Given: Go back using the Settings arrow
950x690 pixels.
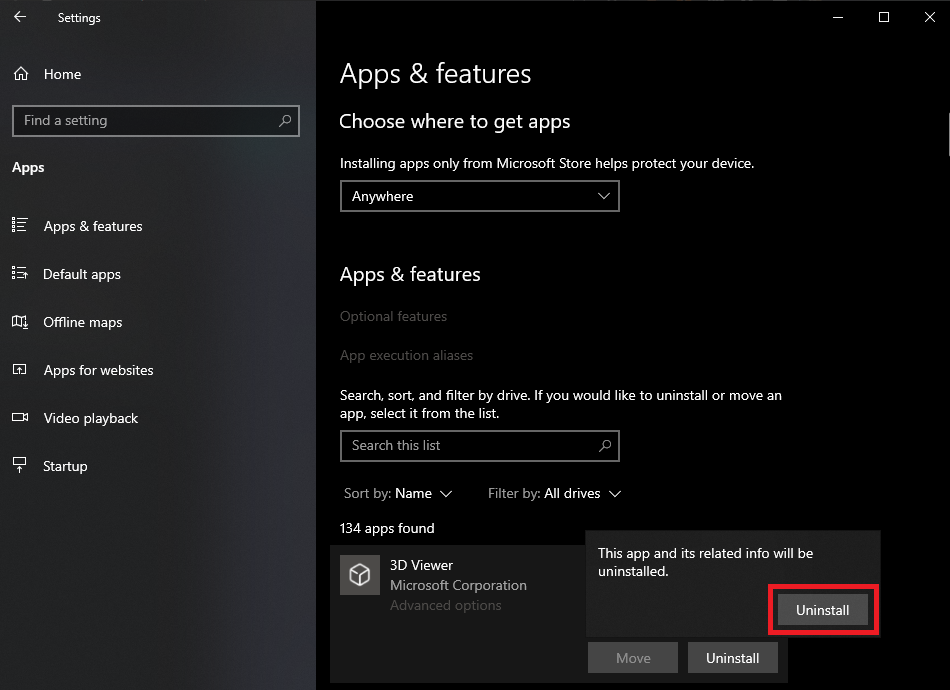Looking at the screenshot, I should pyautogui.click(x=20, y=17).
